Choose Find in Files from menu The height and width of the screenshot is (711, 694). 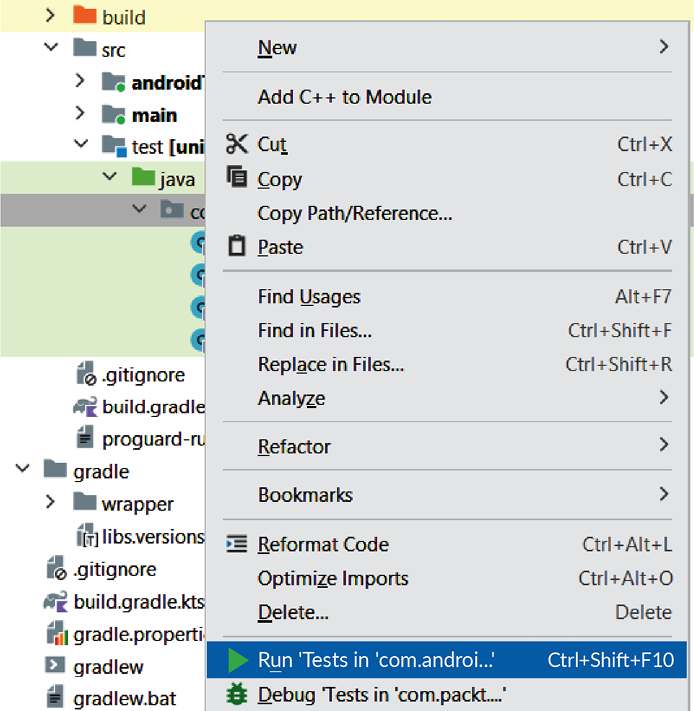pos(315,330)
